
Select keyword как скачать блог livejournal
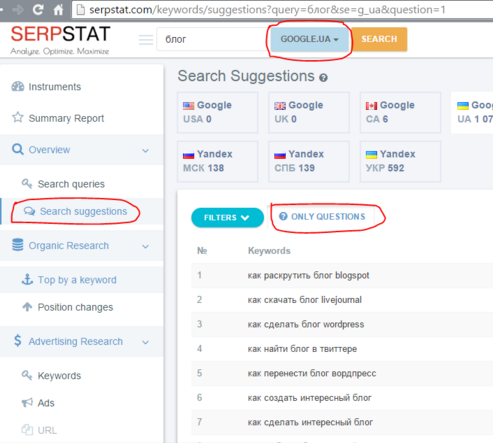[304, 300]
